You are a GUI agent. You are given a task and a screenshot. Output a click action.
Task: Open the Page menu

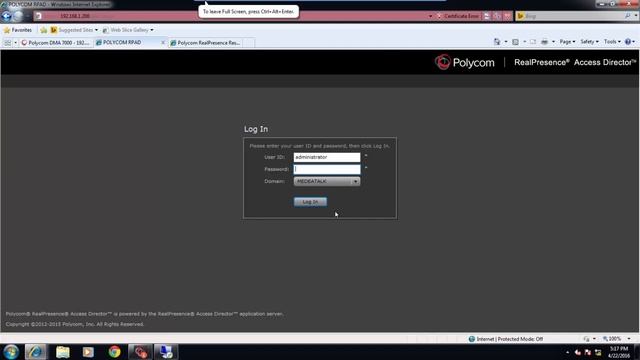pos(567,42)
